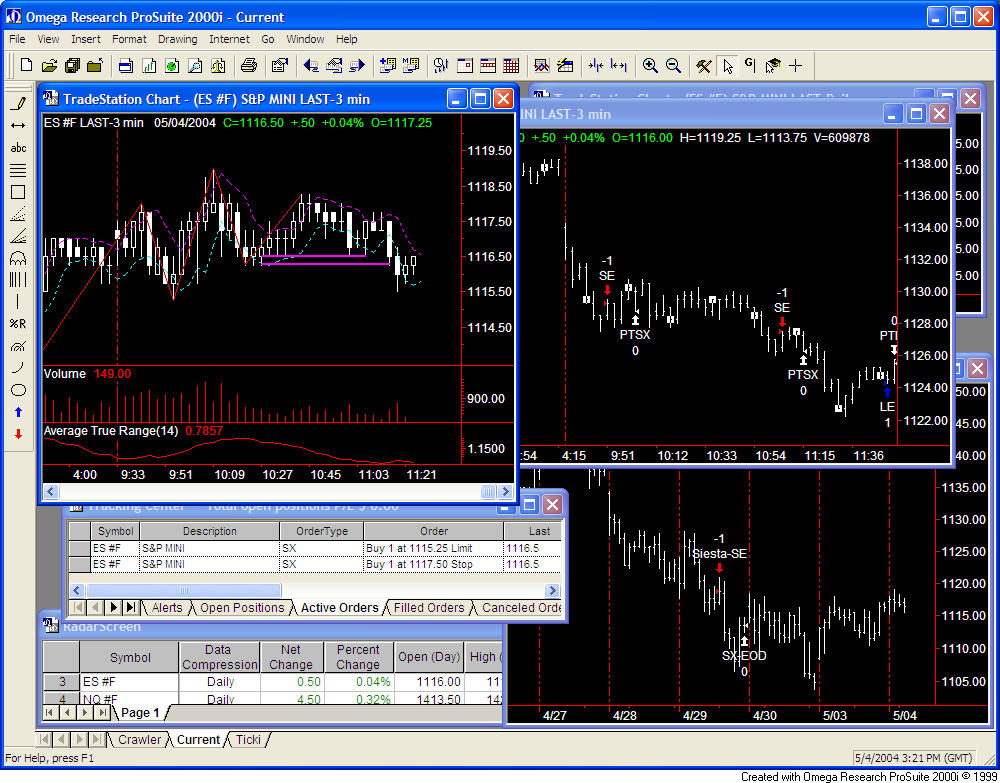Click the clock in the status bar
Screen dimensions: 1000x783
click(913, 758)
